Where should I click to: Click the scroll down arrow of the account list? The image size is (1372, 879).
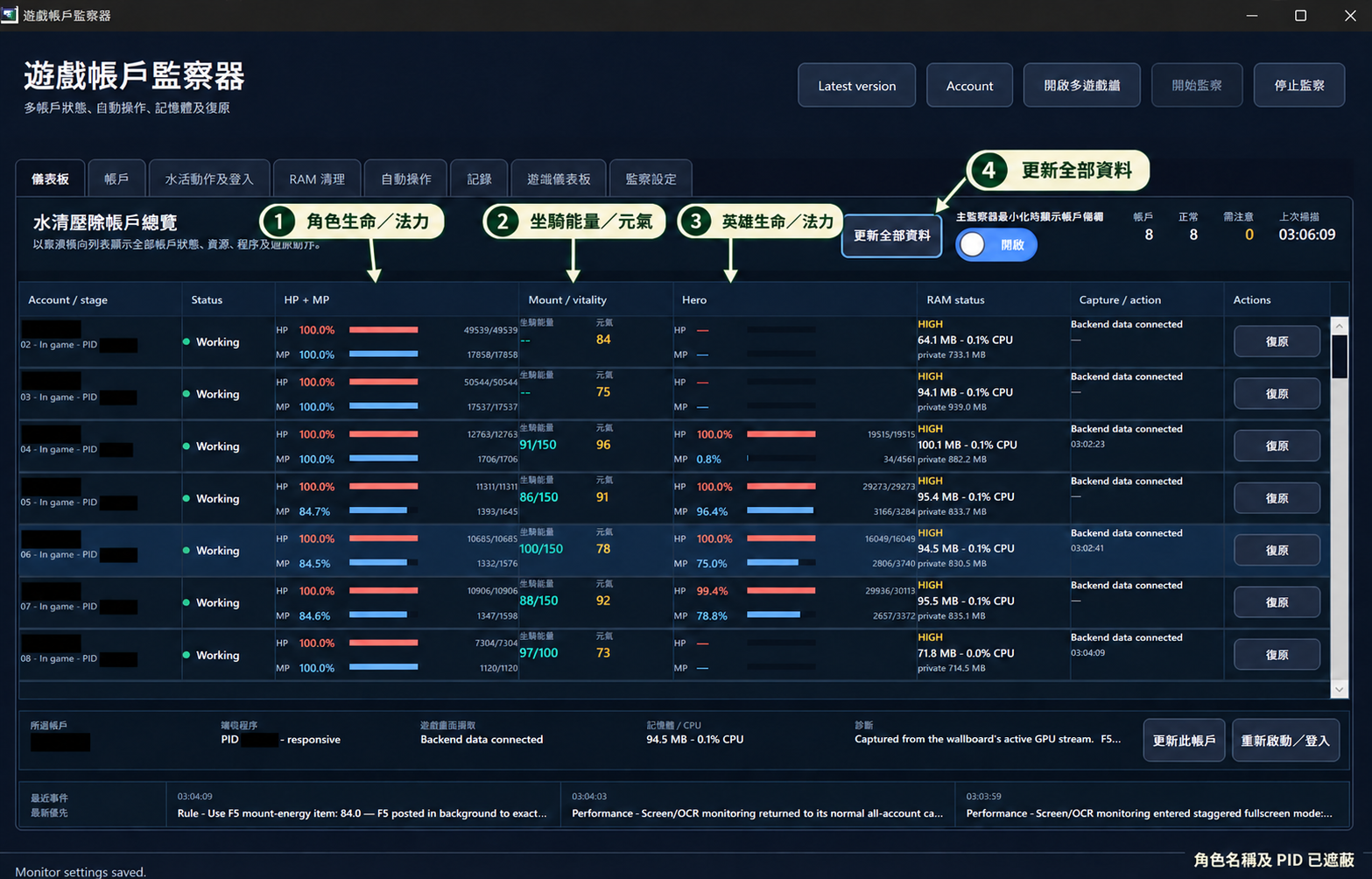pyautogui.click(x=1339, y=690)
